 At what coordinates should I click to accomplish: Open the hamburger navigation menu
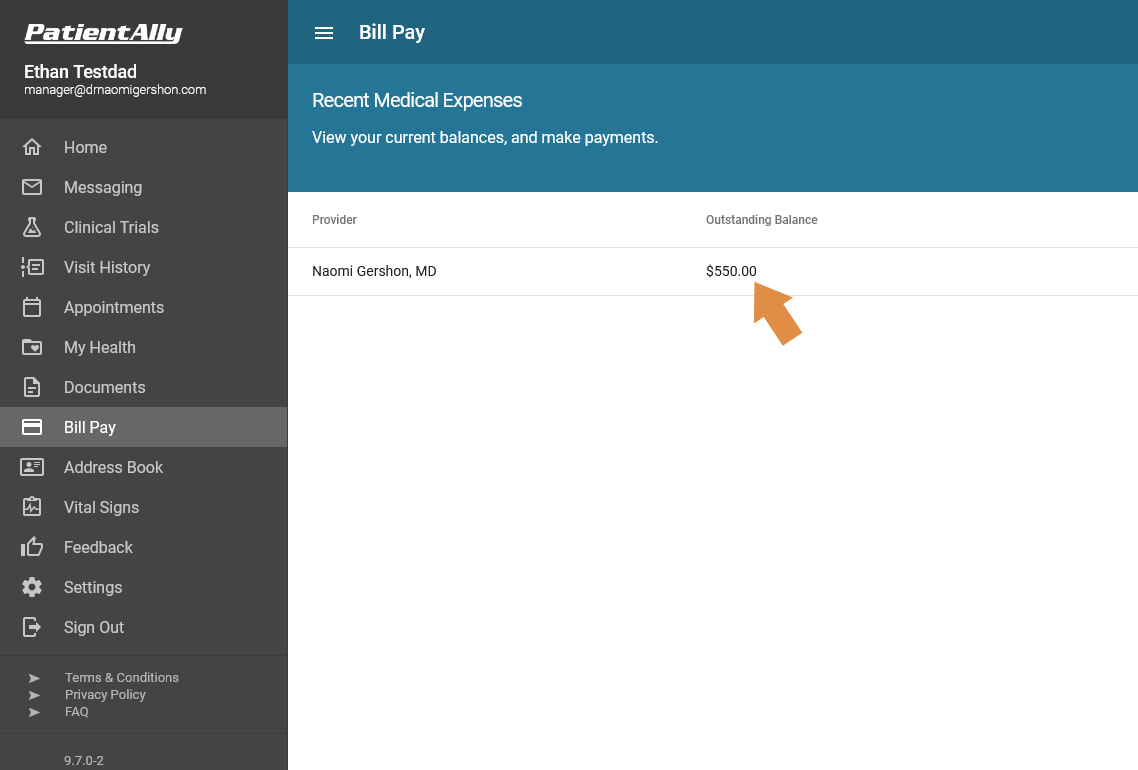323,32
